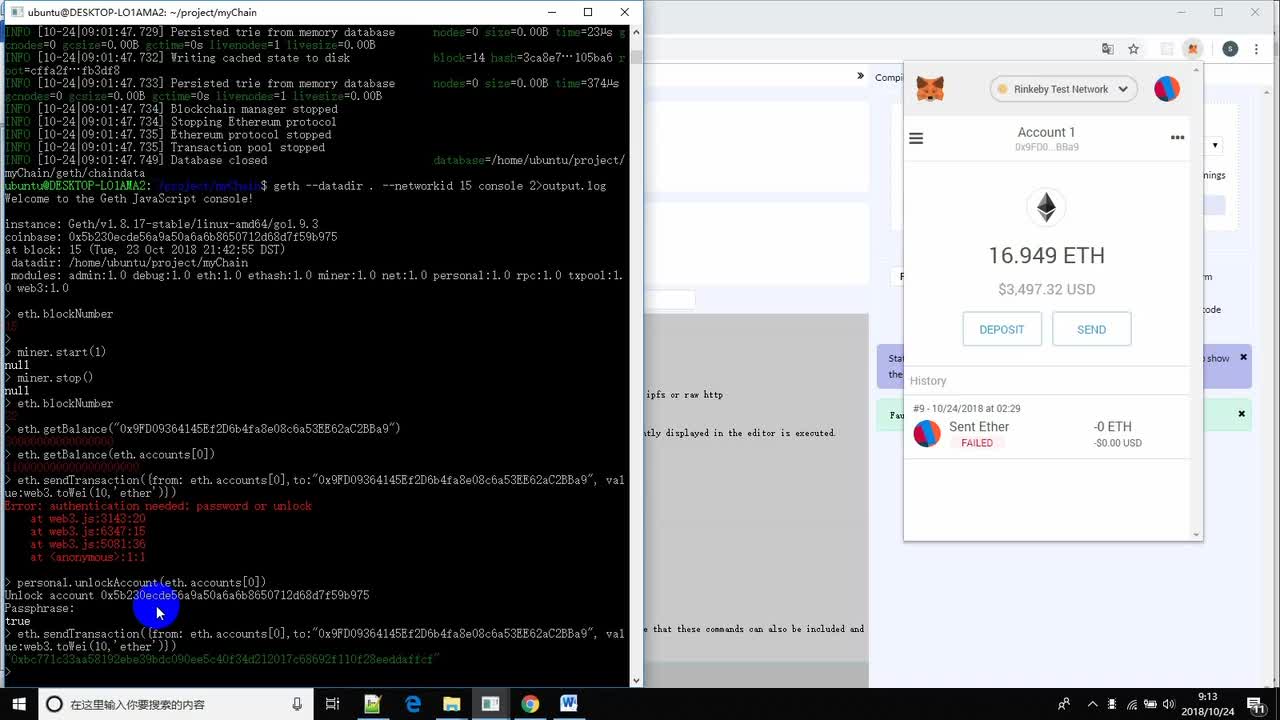The height and width of the screenshot is (720, 1280).
Task: Click terminal scrollbar up arrow
Action: coord(636,32)
